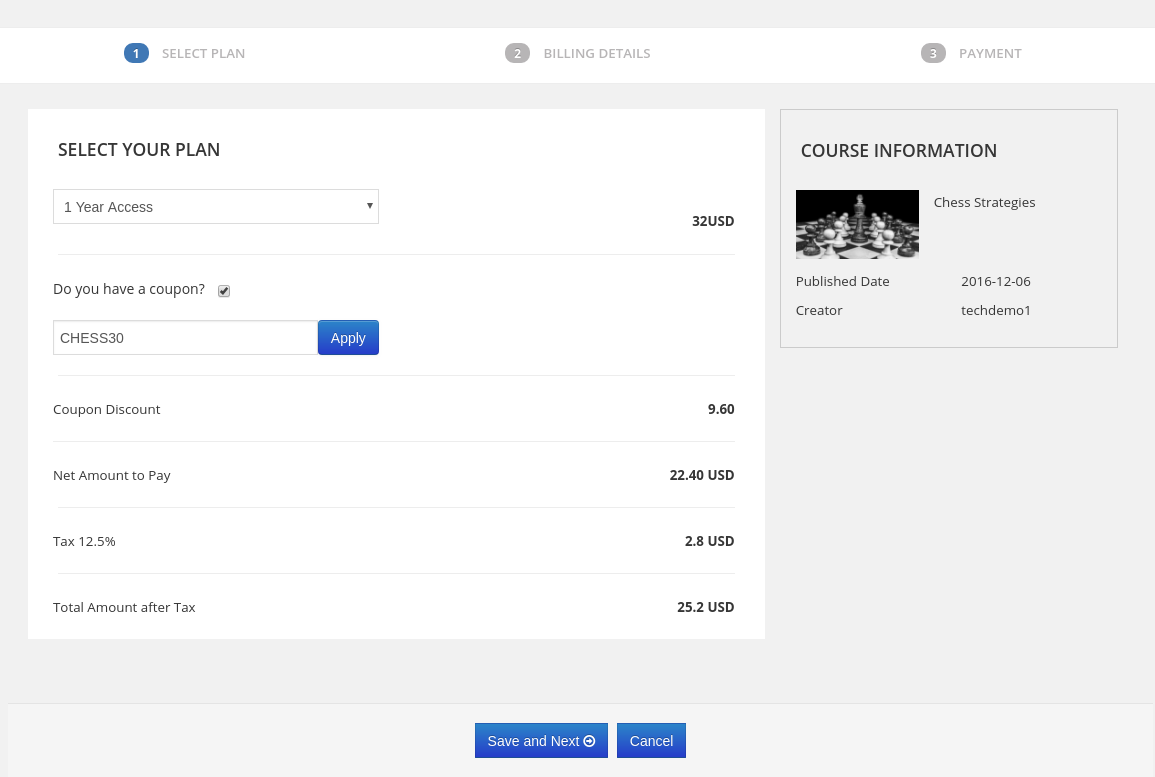Click the step 2 number circle
Image resolution: width=1155 pixels, height=777 pixels.
[517, 53]
